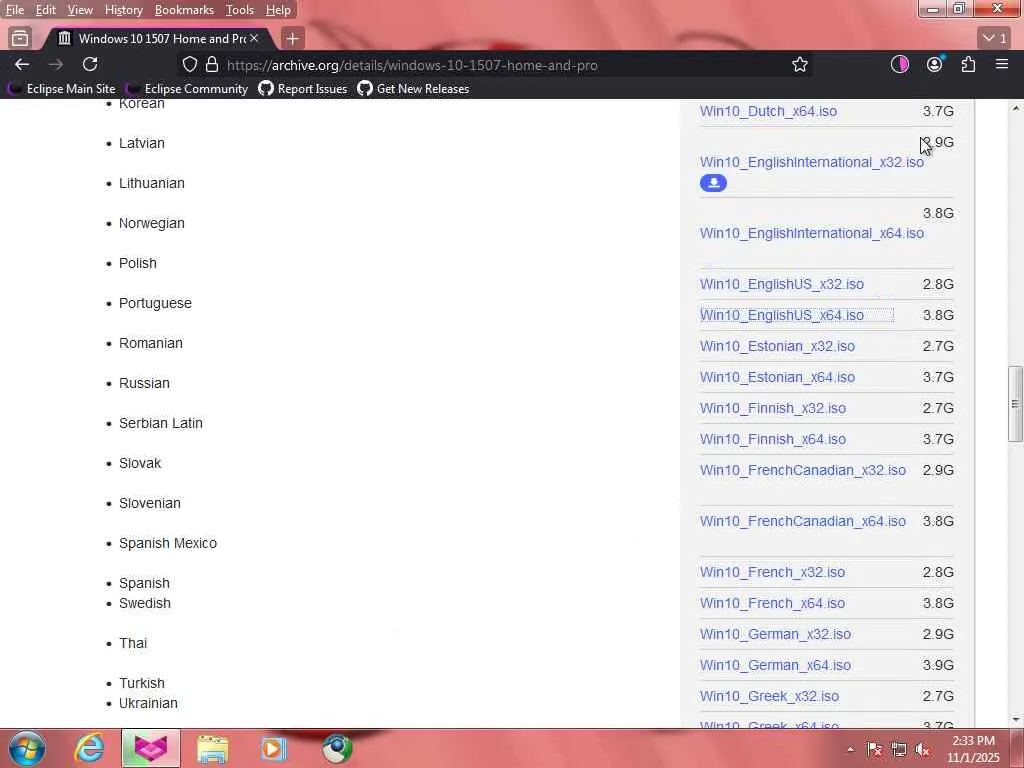The image size is (1024, 768).
Task: Open the Report Issues bookmark
Action: click(303, 89)
